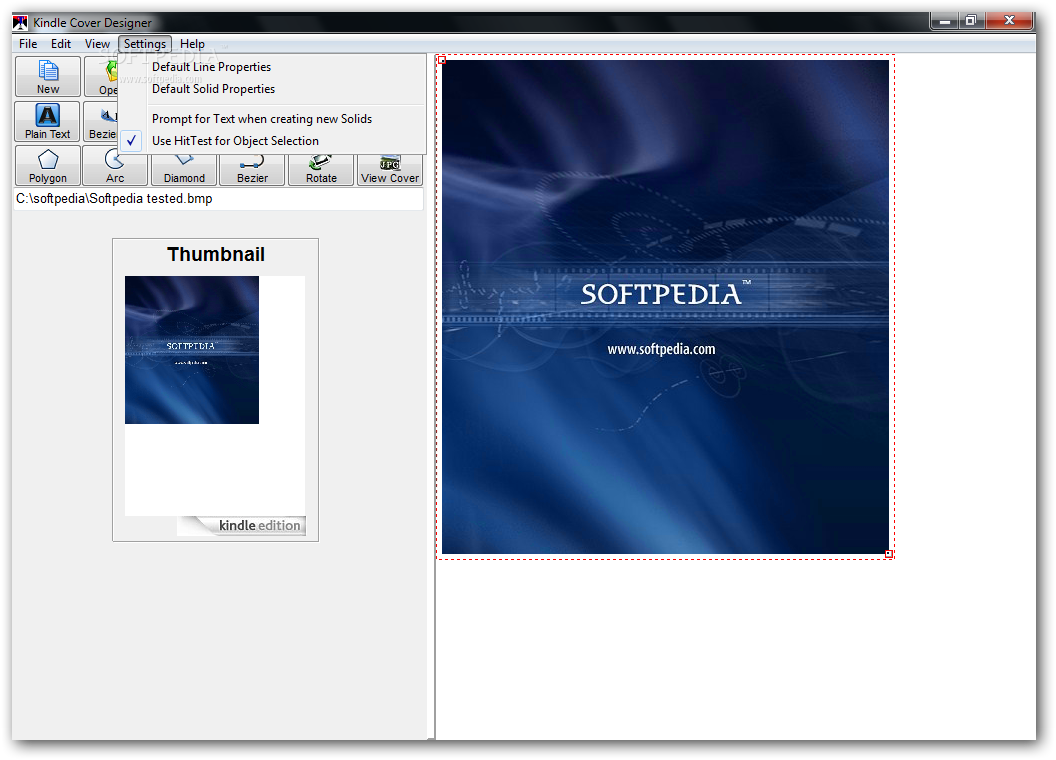Close the open Settings menu
This screenshot has width=1056, height=760.
[145, 44]
